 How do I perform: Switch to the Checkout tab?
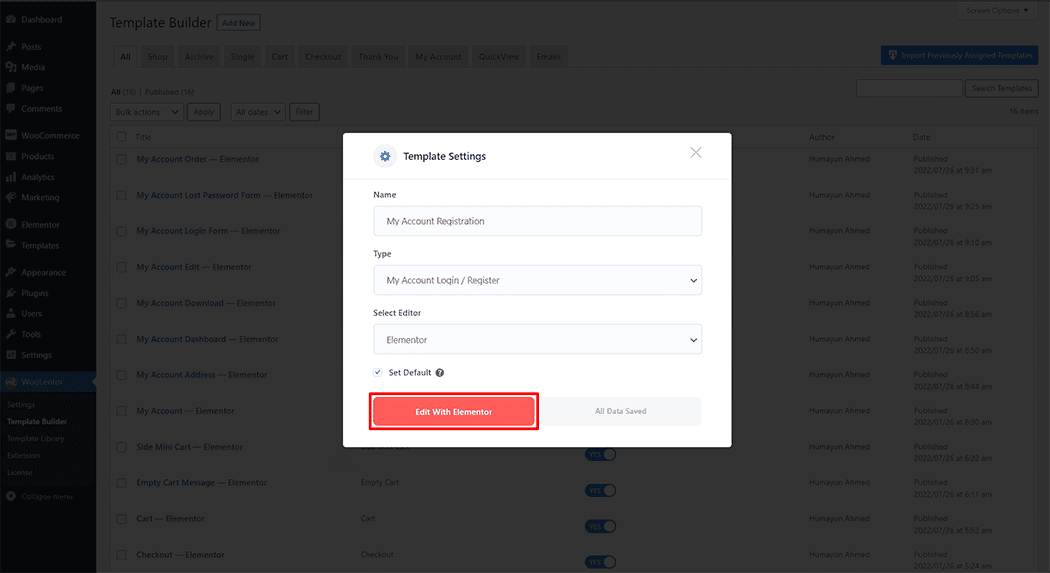(x=323, y=57)
